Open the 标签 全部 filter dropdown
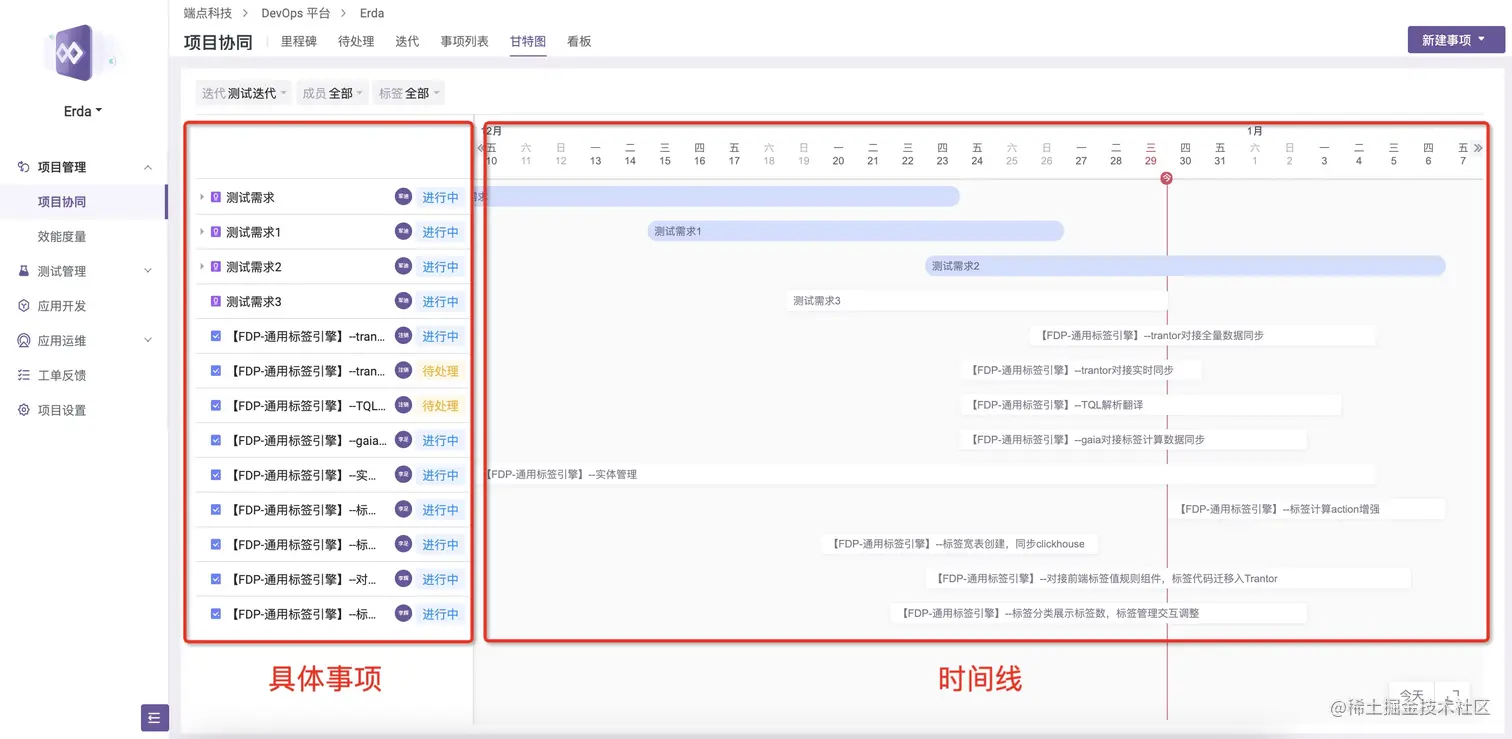The height and width of the screenshot is (739, 1512). [408, 93]
